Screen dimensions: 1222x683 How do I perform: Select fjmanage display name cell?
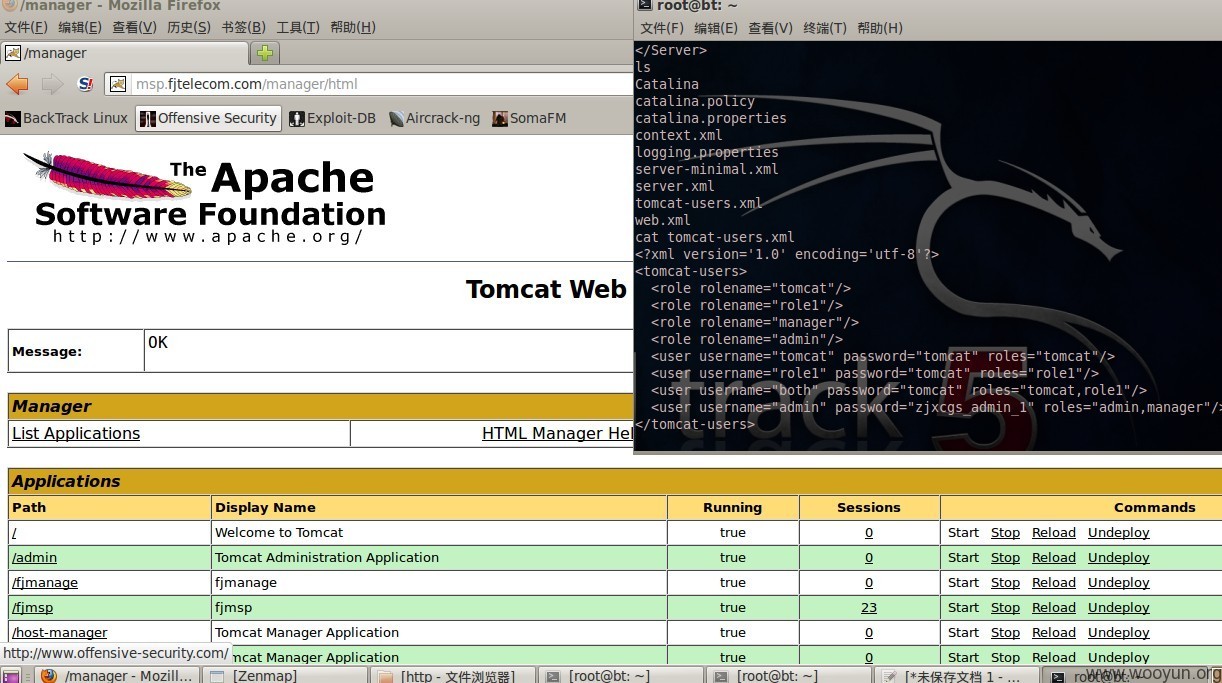tap(439, 583)
